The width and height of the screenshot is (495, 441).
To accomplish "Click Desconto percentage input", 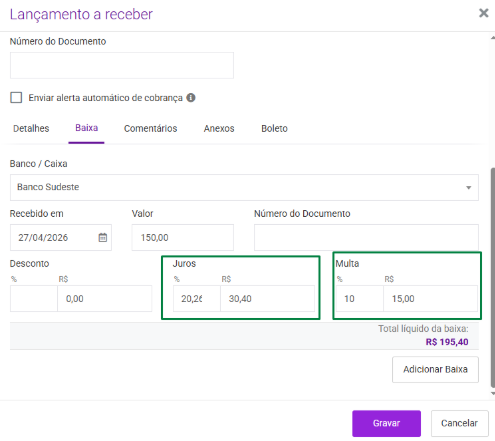I will [x=34, y=298].
